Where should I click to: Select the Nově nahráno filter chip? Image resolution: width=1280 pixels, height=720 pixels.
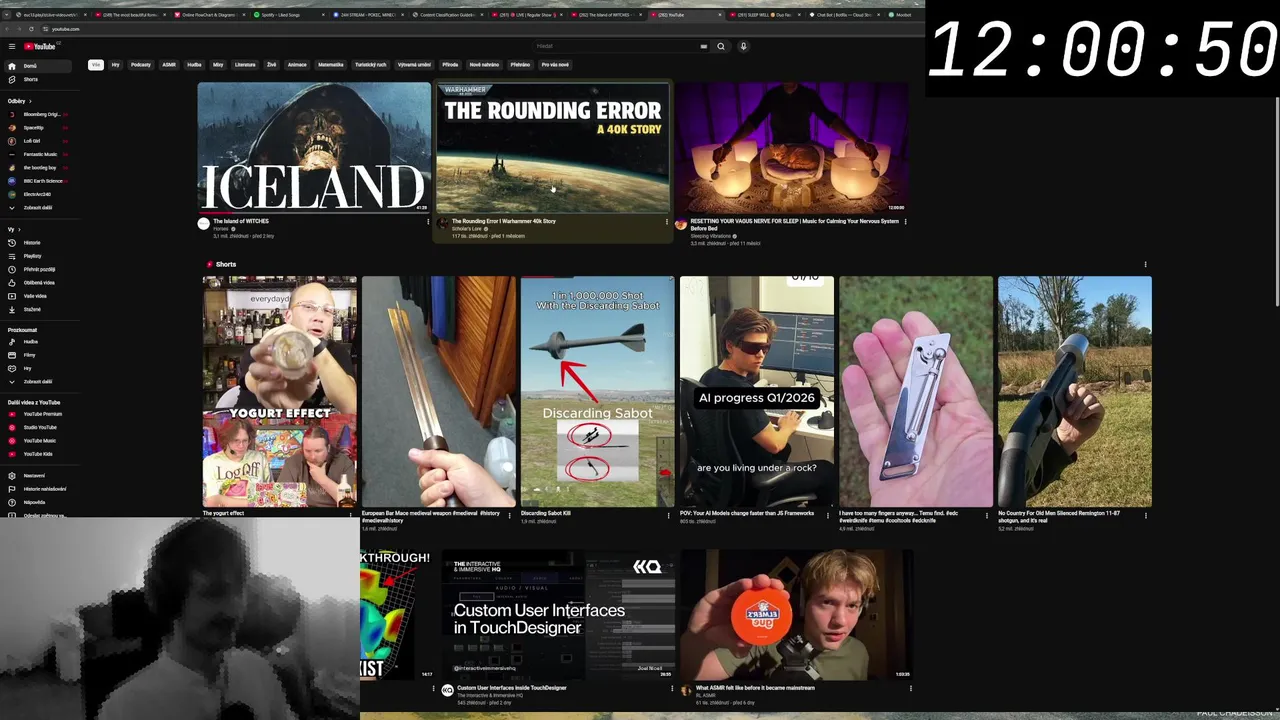click(484, 65)
